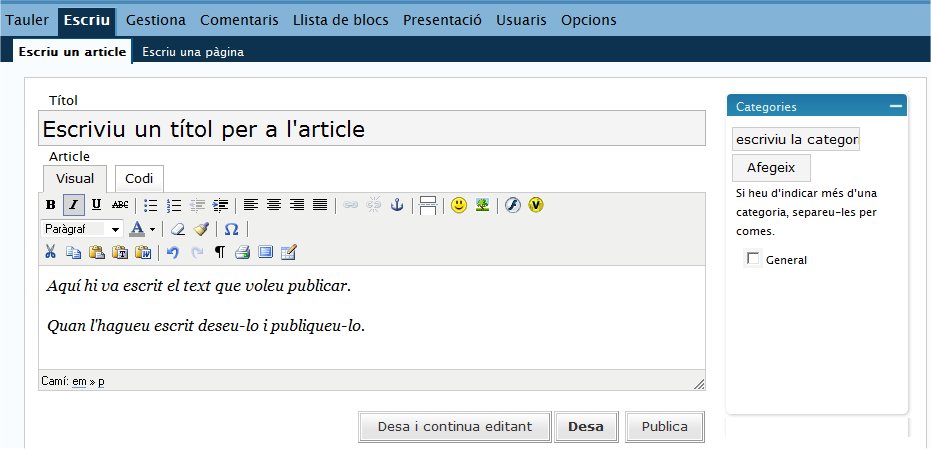931x449 pixels.
Task: Insert special character with omega icon
Action: pos(231,229)
